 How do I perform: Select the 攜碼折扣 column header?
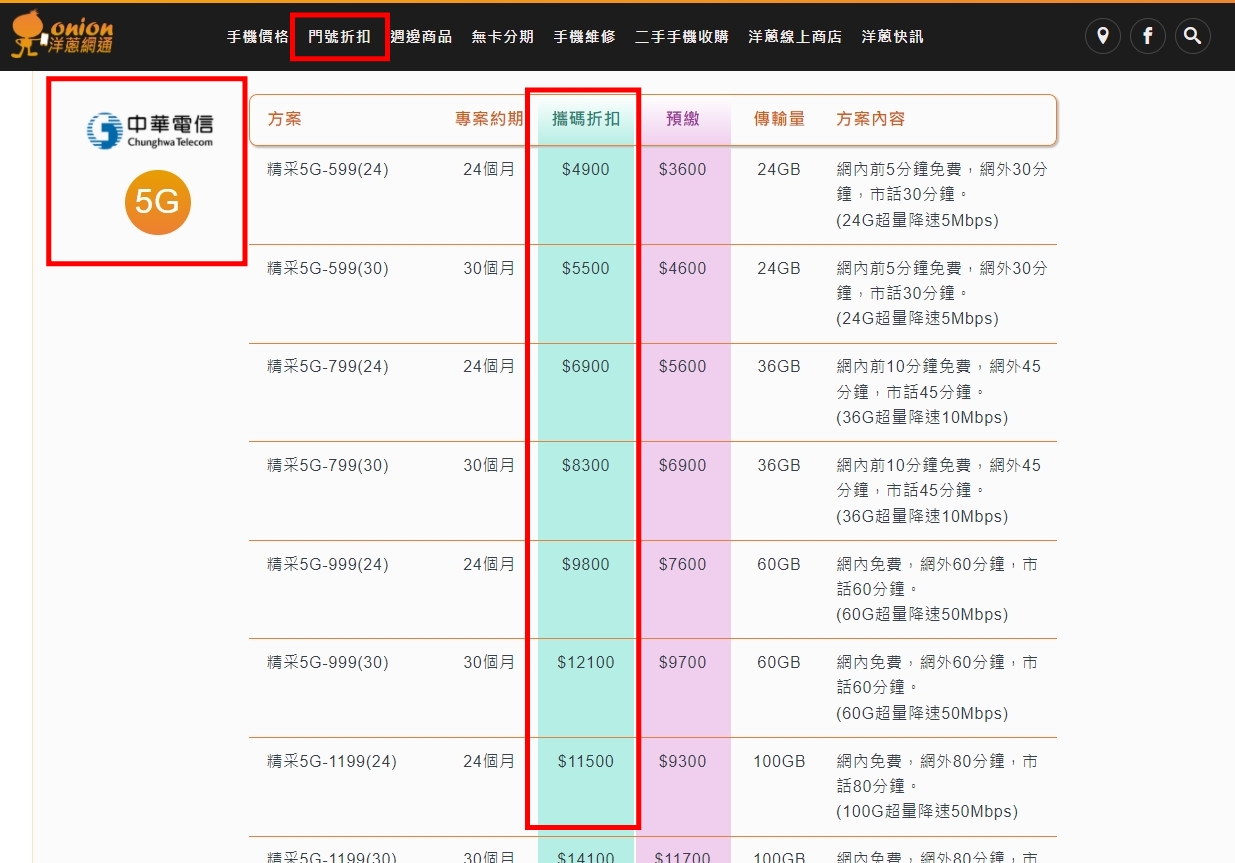pos(586,119)
